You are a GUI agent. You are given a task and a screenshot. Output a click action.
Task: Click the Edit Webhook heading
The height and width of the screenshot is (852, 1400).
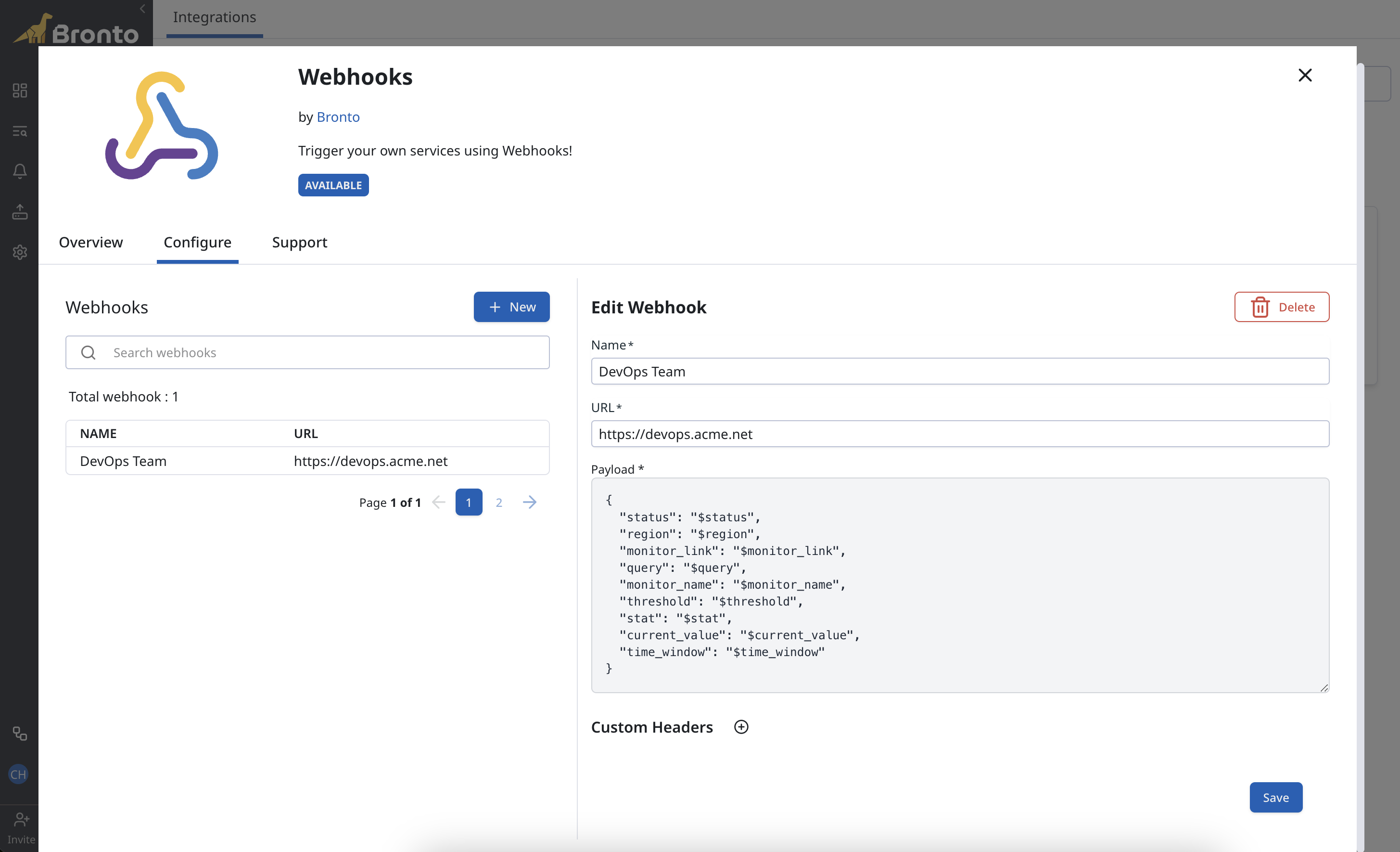pos(649,307)
